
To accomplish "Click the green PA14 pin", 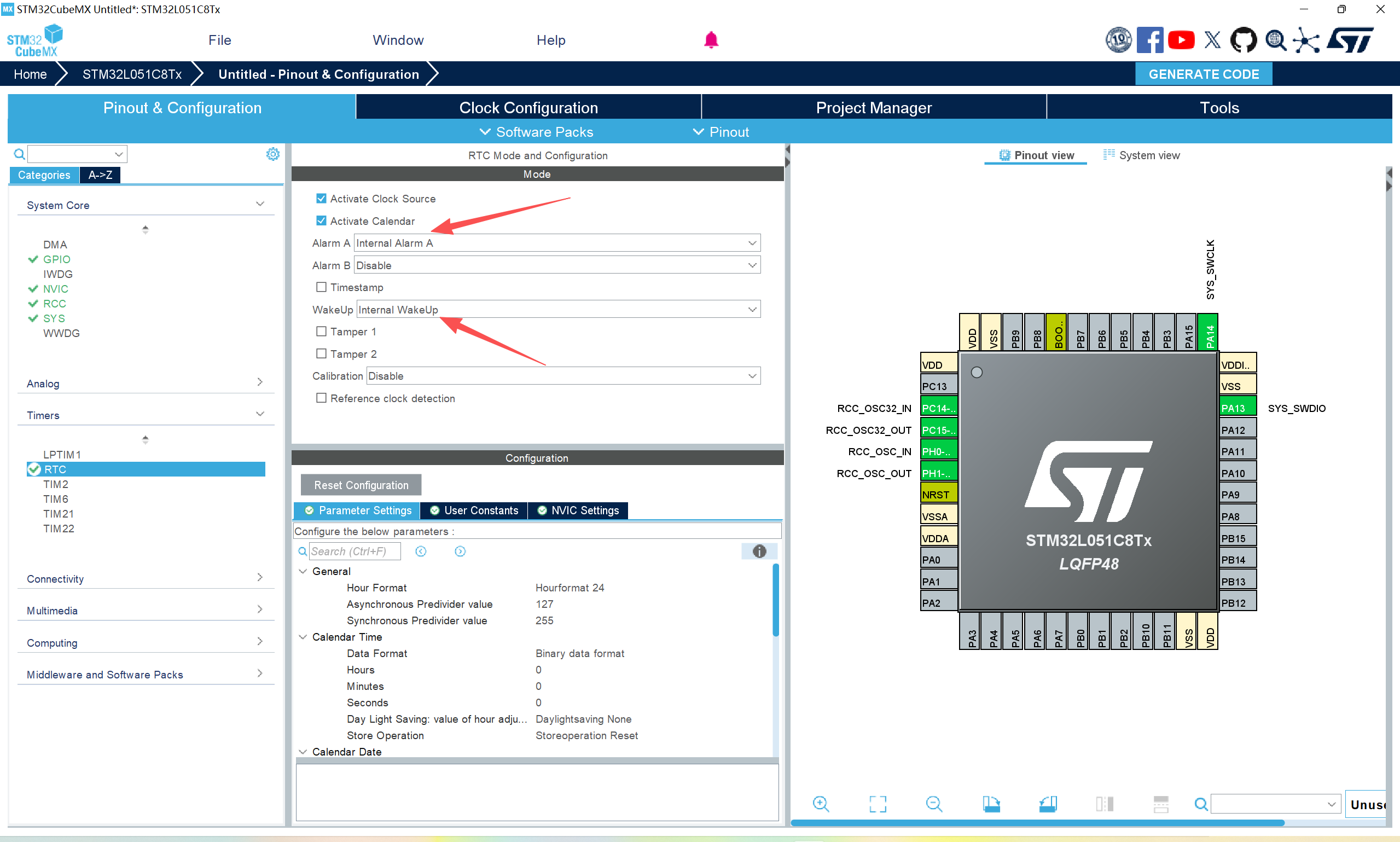I will [1207, 333].
